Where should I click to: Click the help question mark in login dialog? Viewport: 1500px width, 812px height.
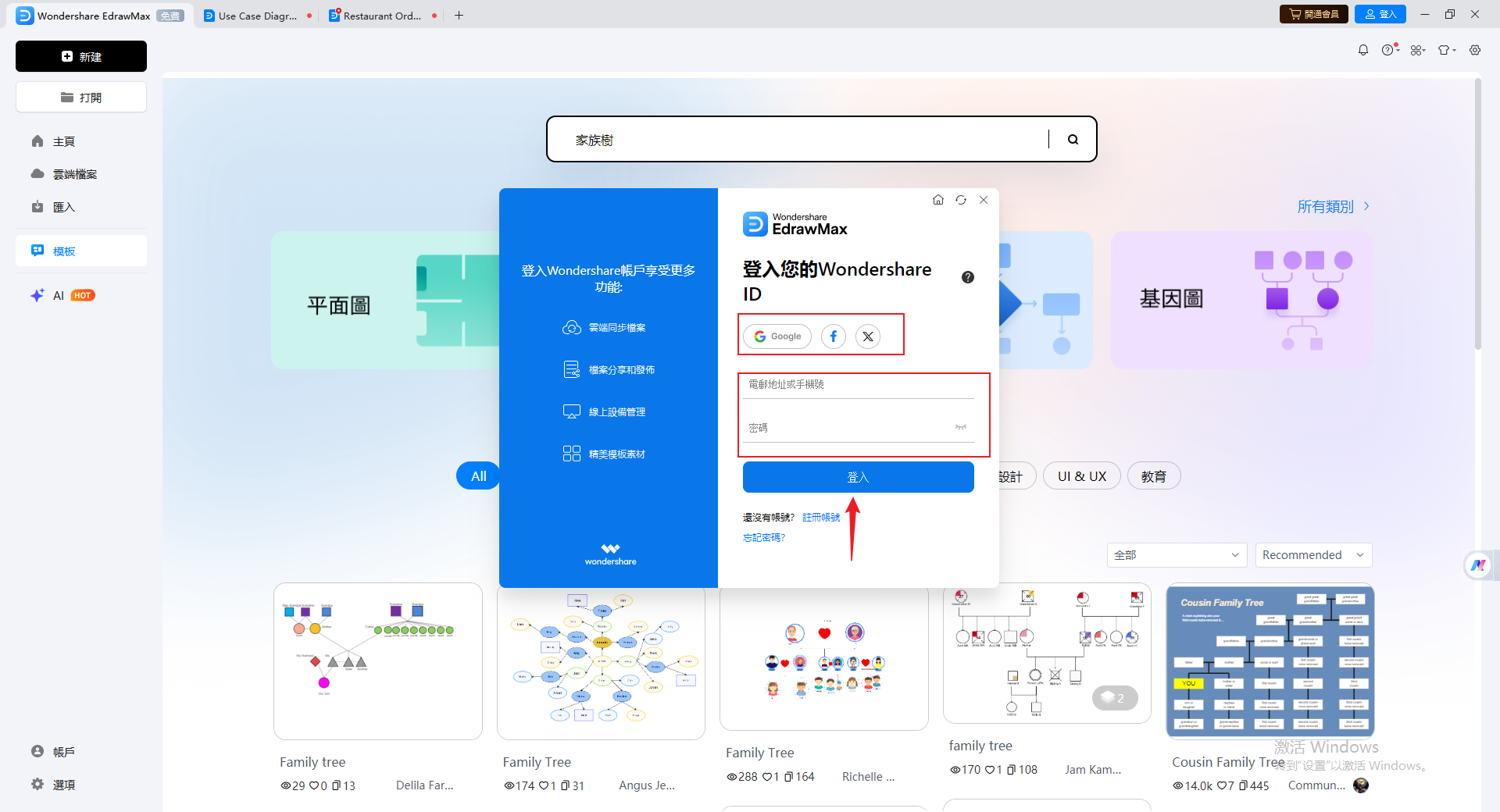click(x=968, y=277)
